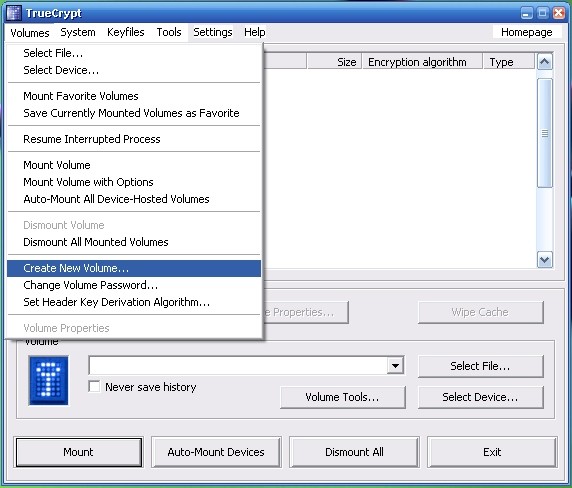
Task: Select Auto-Mount All Device-Hosted Volumes
Action: point(134,199)
